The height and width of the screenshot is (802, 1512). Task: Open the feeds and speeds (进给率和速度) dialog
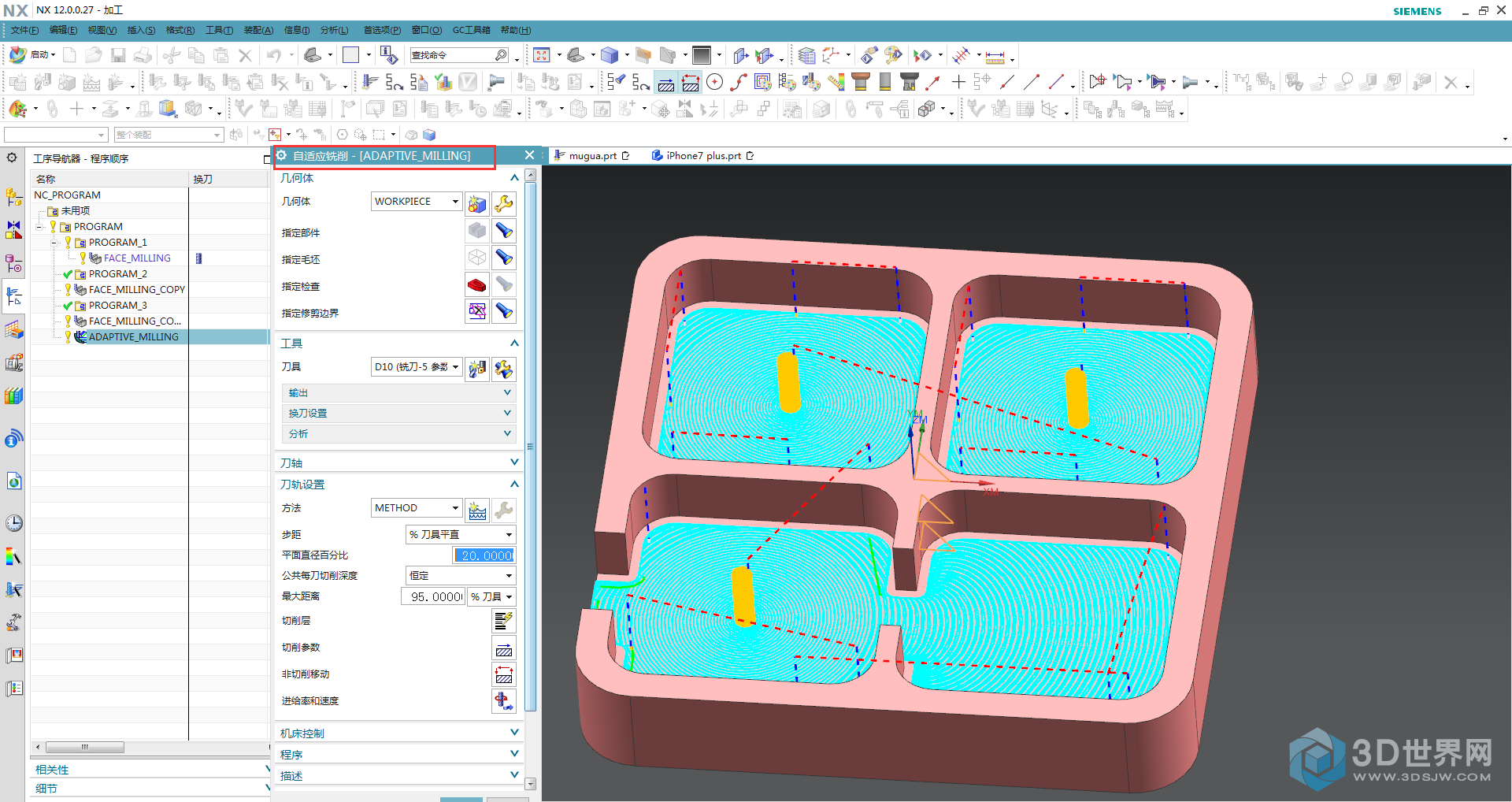[504, 701]
